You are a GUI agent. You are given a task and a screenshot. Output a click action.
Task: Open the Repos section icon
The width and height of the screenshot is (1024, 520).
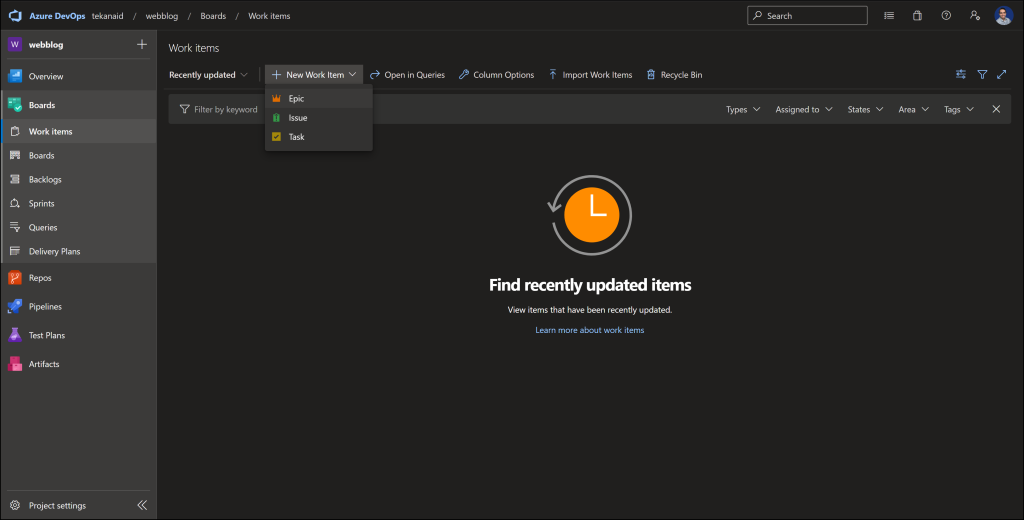tap(15, 278)
